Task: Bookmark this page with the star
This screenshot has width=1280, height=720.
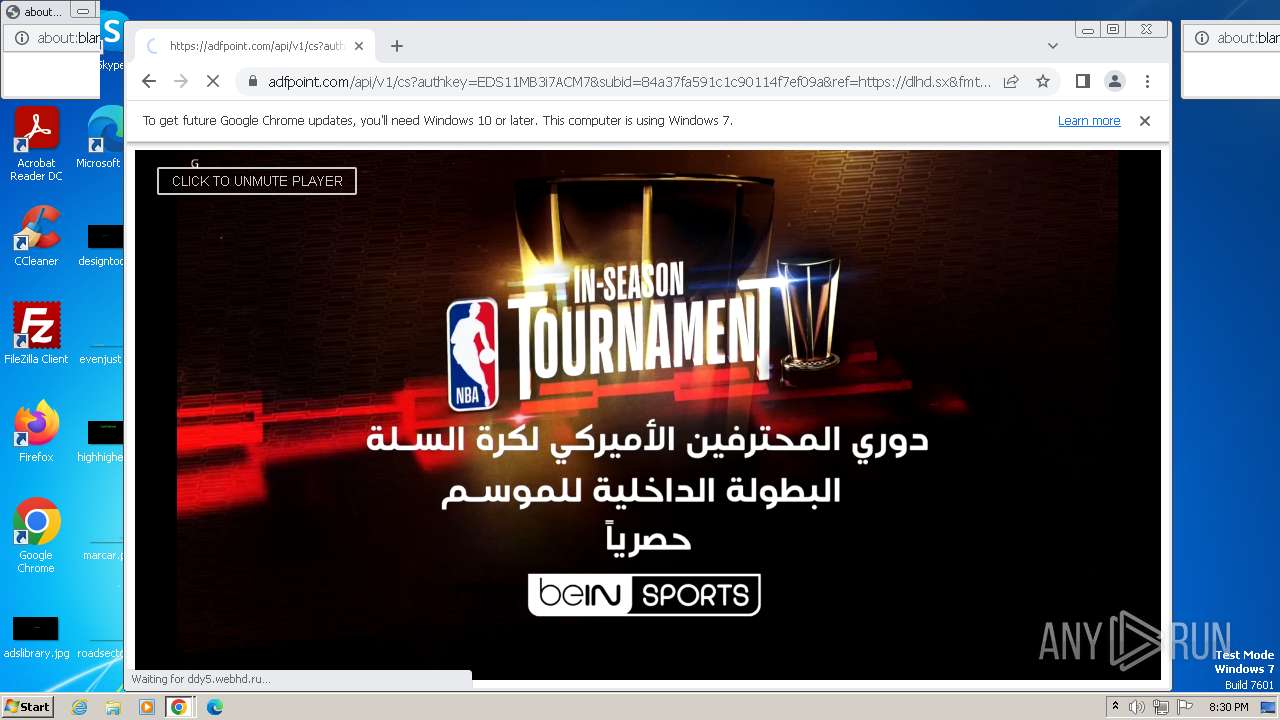Action: point(1043,81)
